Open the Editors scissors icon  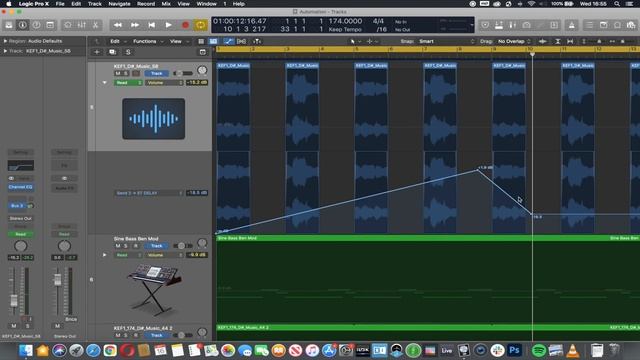pyautogui.click(x=96, y=25)
